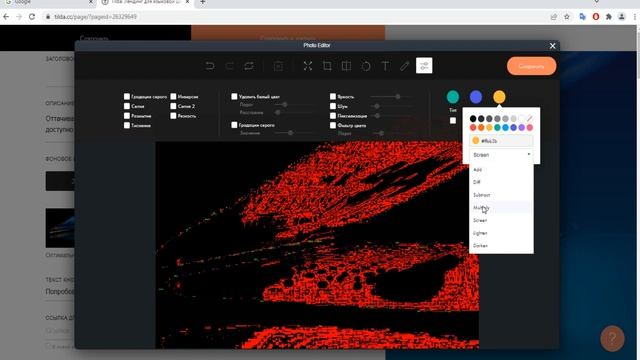The image size is (640, 360).
Task: Choose Lighten from blend mode list
Action: click(501, 233)
